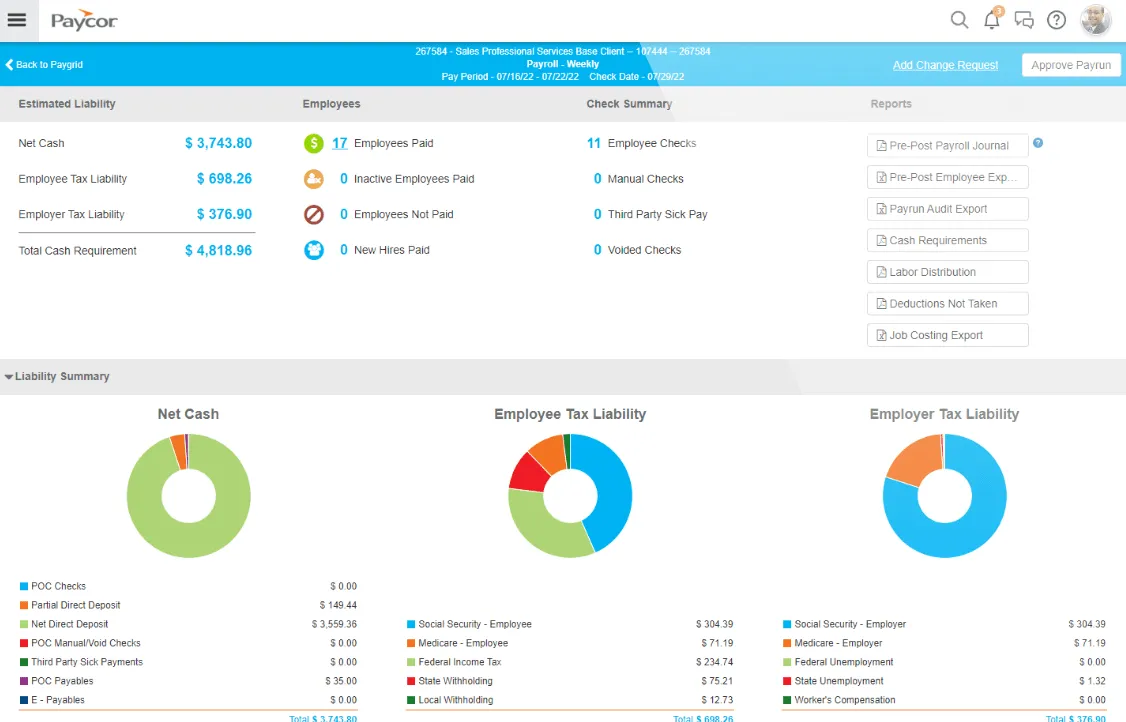1126x722 pixels.
Task: Click Third Party Sick Payments legend label
Action: (x=87, y=662)
